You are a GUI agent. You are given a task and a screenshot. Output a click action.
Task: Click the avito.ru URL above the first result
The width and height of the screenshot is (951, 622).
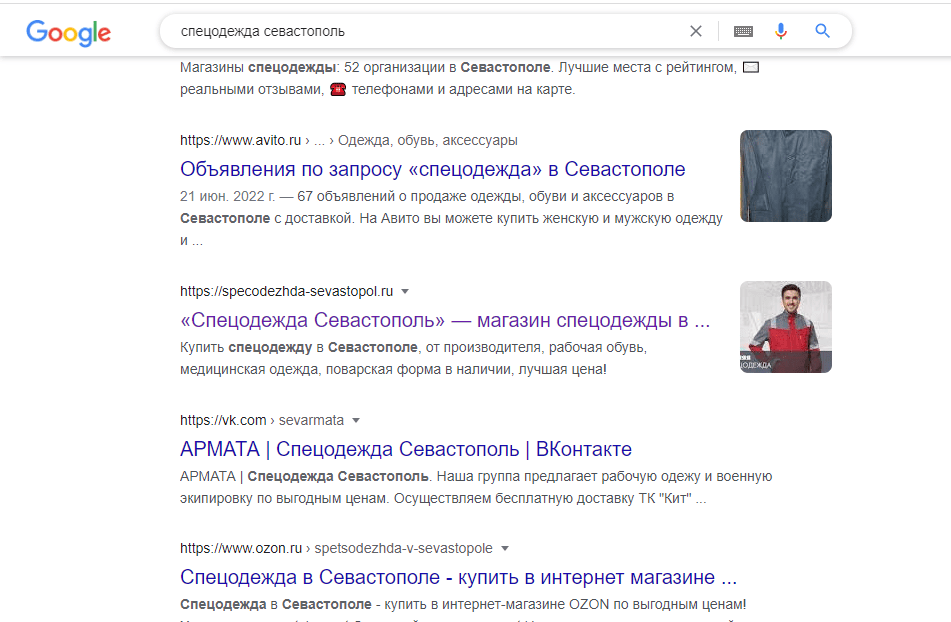(240, 140)
